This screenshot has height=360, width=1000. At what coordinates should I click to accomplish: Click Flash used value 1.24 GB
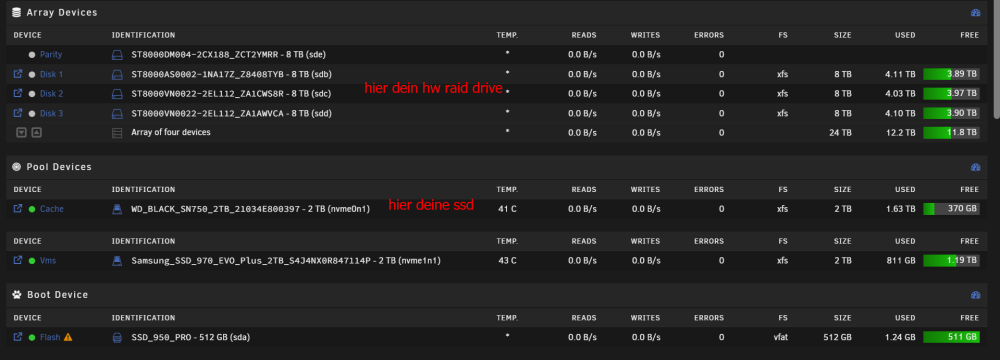pos(901,337)
